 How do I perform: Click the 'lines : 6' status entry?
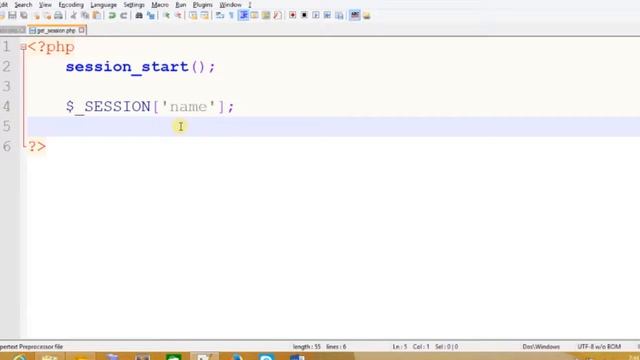(336, 347)
